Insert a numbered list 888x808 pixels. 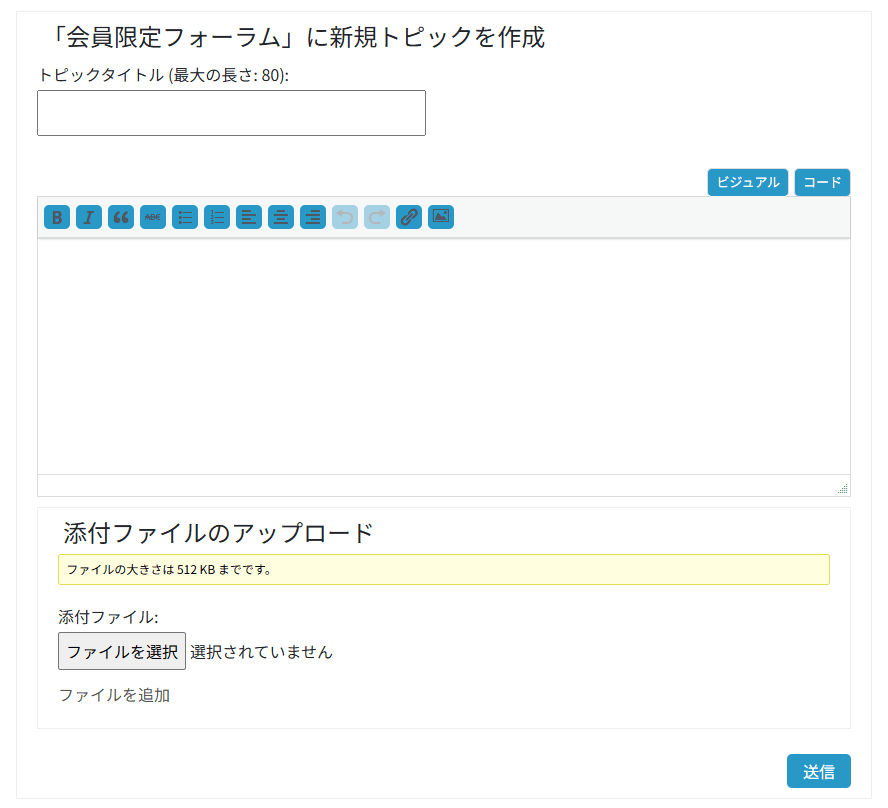pyautogui.click(x=217, y=217)
